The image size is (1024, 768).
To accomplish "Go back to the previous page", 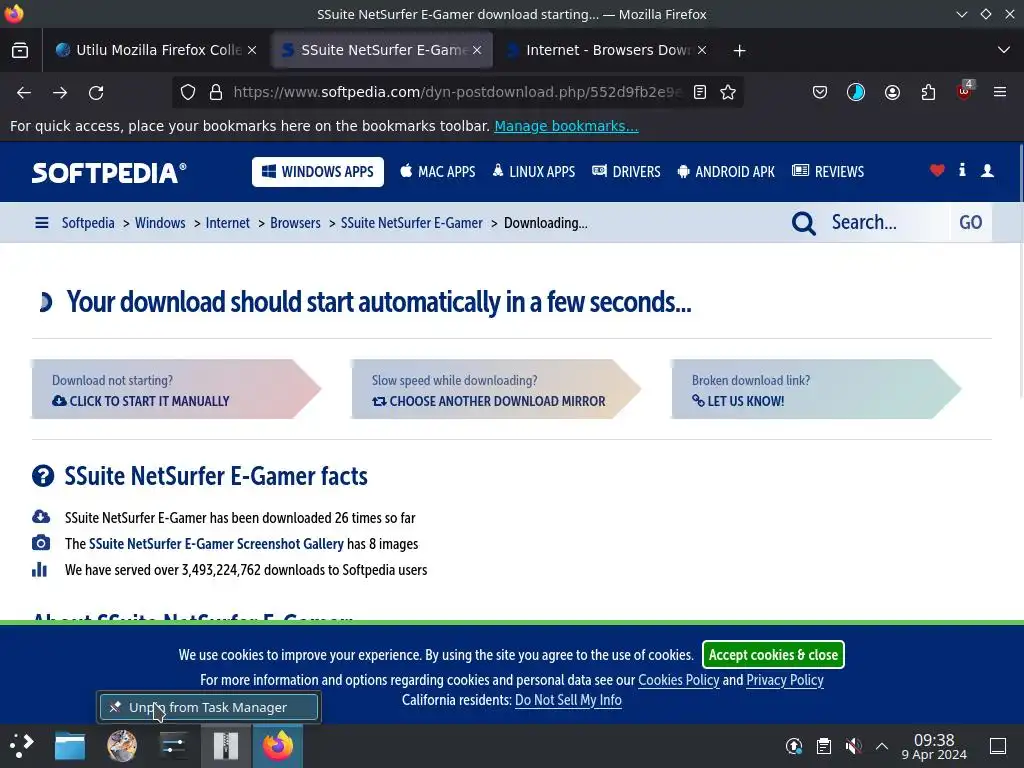I will tap(24, 93).
